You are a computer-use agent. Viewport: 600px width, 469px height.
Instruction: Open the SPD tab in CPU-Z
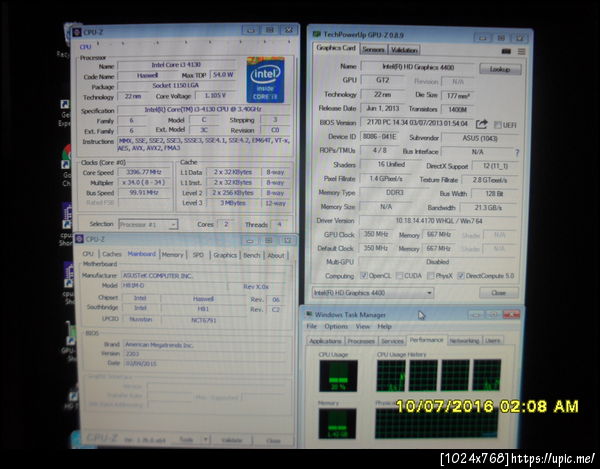[x=198, y=255]
